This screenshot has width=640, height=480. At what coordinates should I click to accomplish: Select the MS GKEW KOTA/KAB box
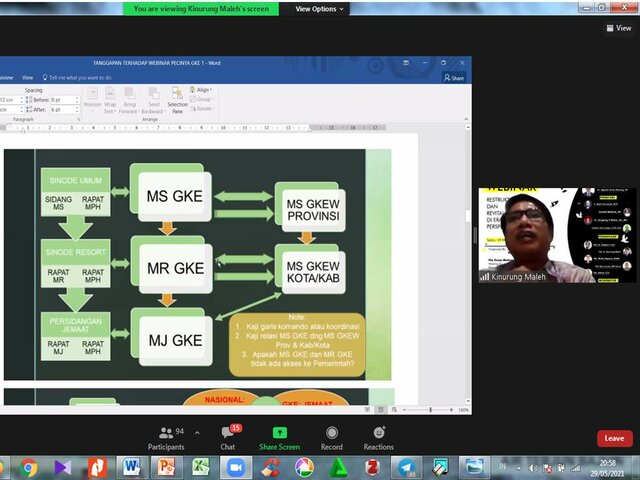pyautogui.click(x=313, y=272)
